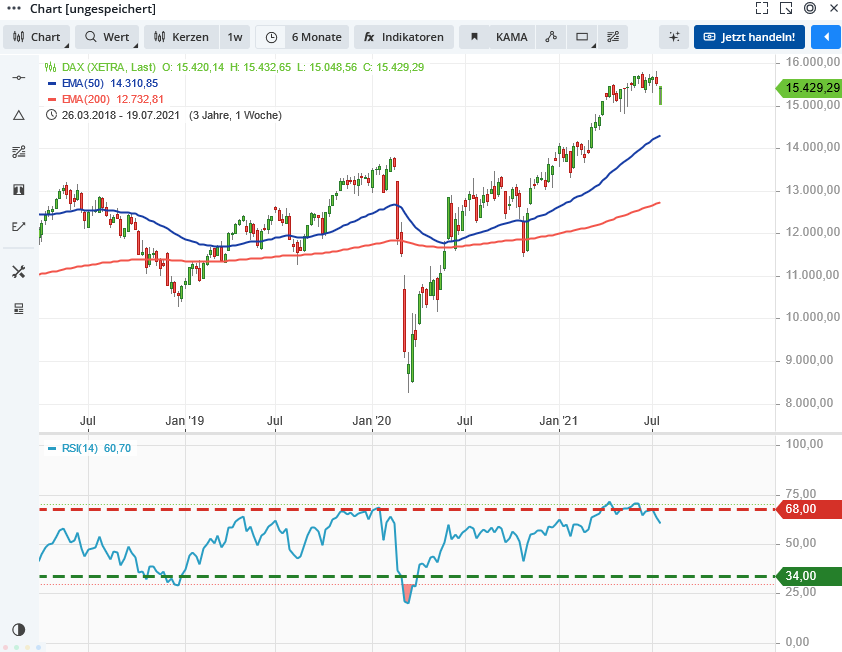Viewport: 842px width, 652px height.
Task: Open the Chart type dropdown
Action: 38,36
